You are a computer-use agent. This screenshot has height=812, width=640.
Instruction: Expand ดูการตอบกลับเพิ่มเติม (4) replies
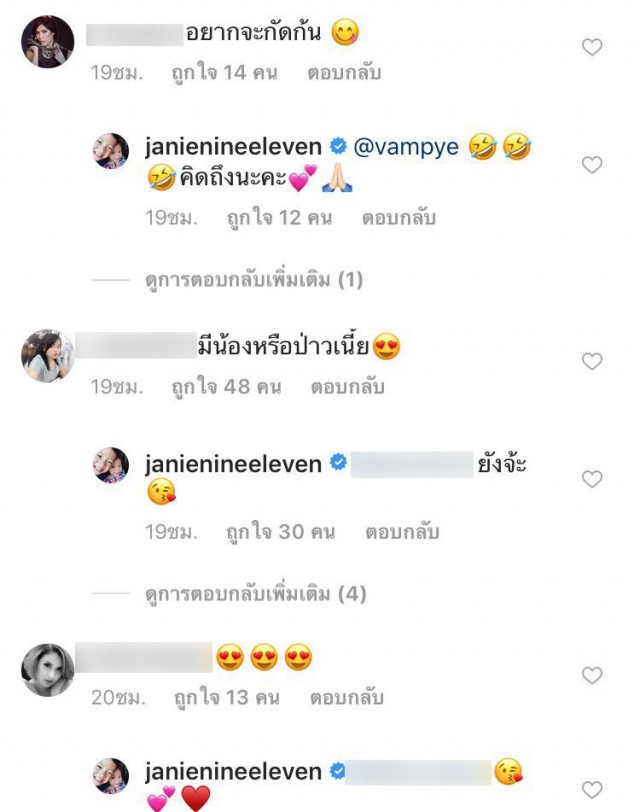tap(256, 594)
